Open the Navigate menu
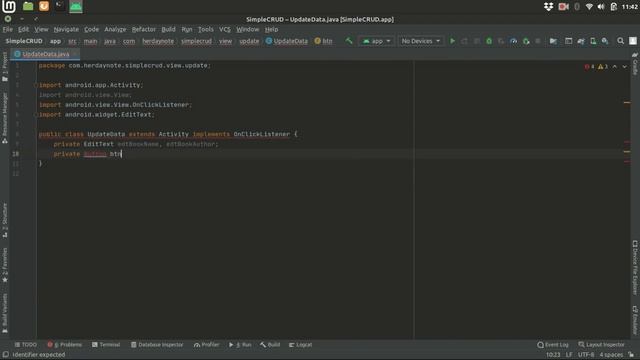Screen dimensions: 640x360 pyautogui.click(x=66, y=29)
